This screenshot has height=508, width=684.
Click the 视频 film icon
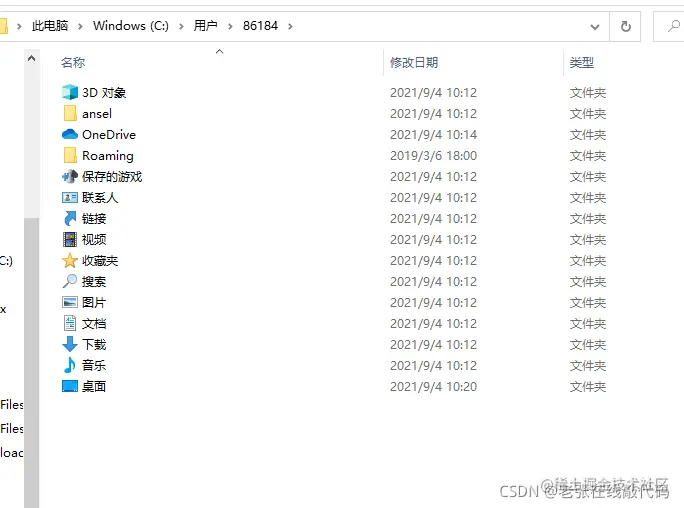click(x=70, y=239)
